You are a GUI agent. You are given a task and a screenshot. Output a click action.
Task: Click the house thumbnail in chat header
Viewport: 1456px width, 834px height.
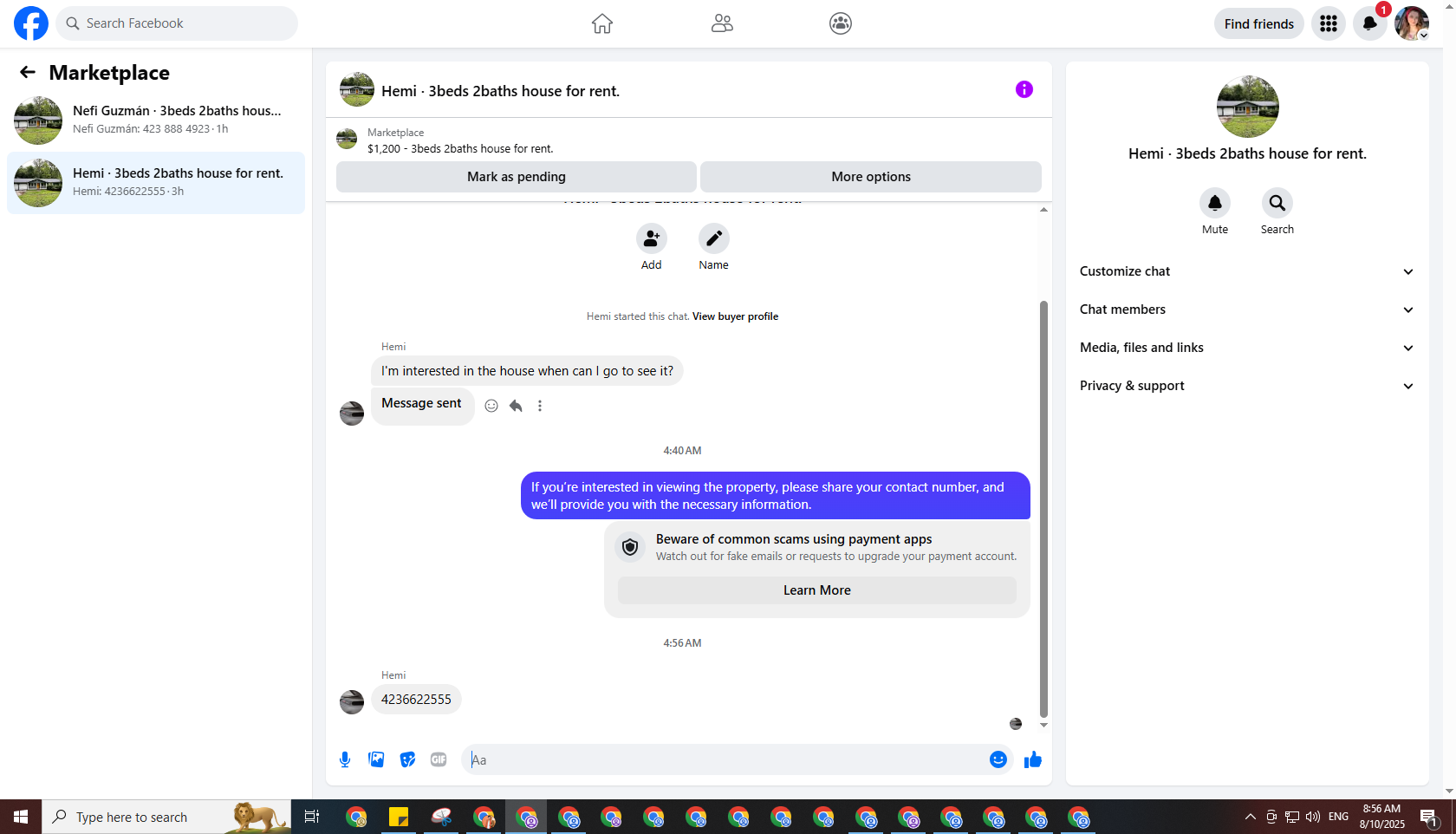coord(357,89)
